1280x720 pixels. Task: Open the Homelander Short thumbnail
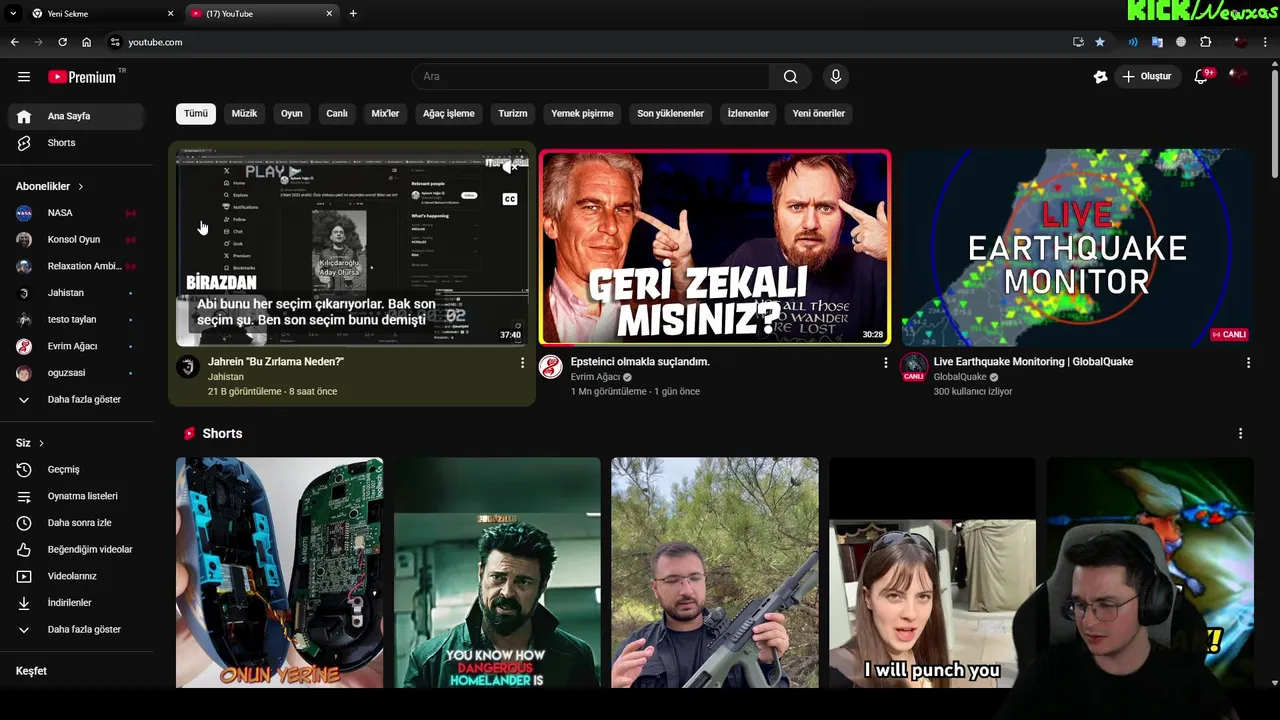pyautogui.click(x=497, y=573)
